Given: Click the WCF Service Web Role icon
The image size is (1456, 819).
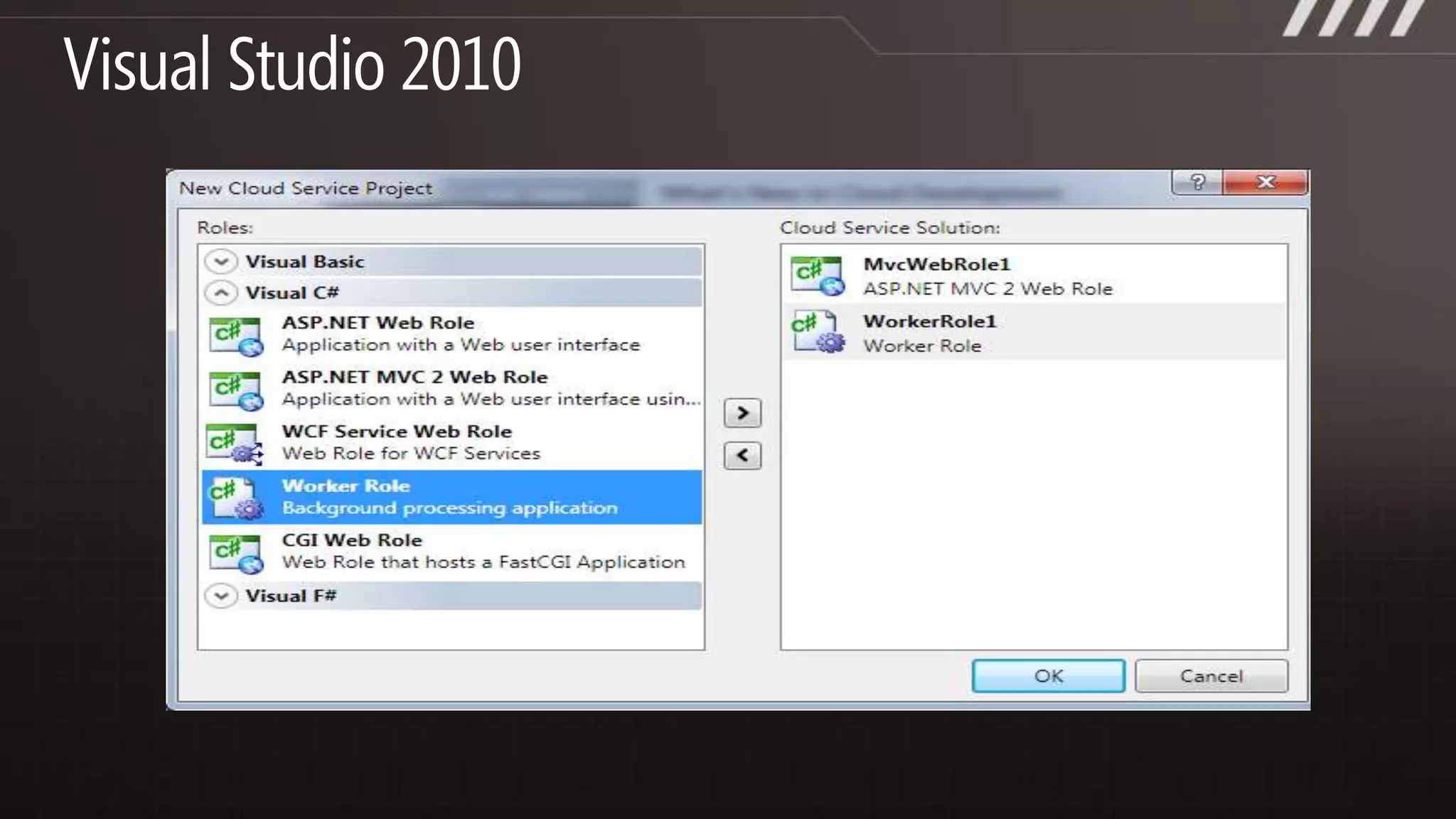Looking at the screenshot, I should point(235,444).
